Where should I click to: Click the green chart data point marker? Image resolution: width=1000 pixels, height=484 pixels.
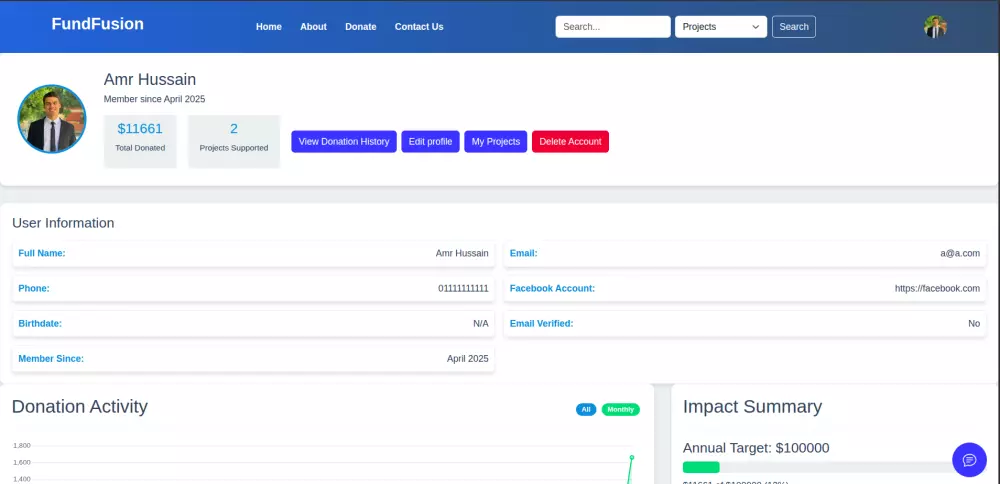click(632, 457)
